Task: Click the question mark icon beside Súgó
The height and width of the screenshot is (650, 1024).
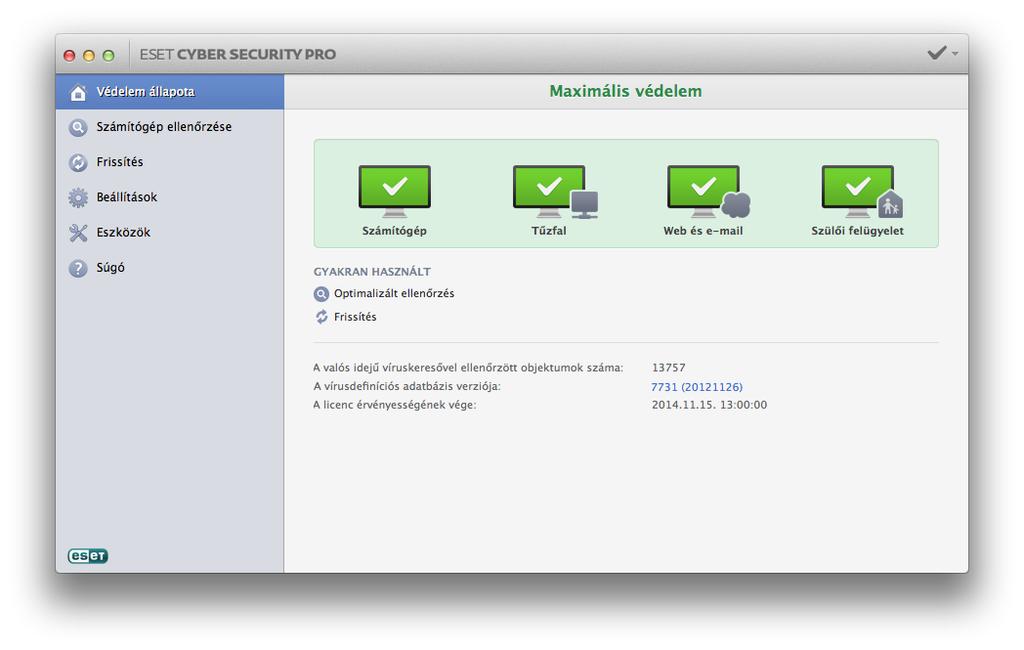Action: (x=78, y=268)
